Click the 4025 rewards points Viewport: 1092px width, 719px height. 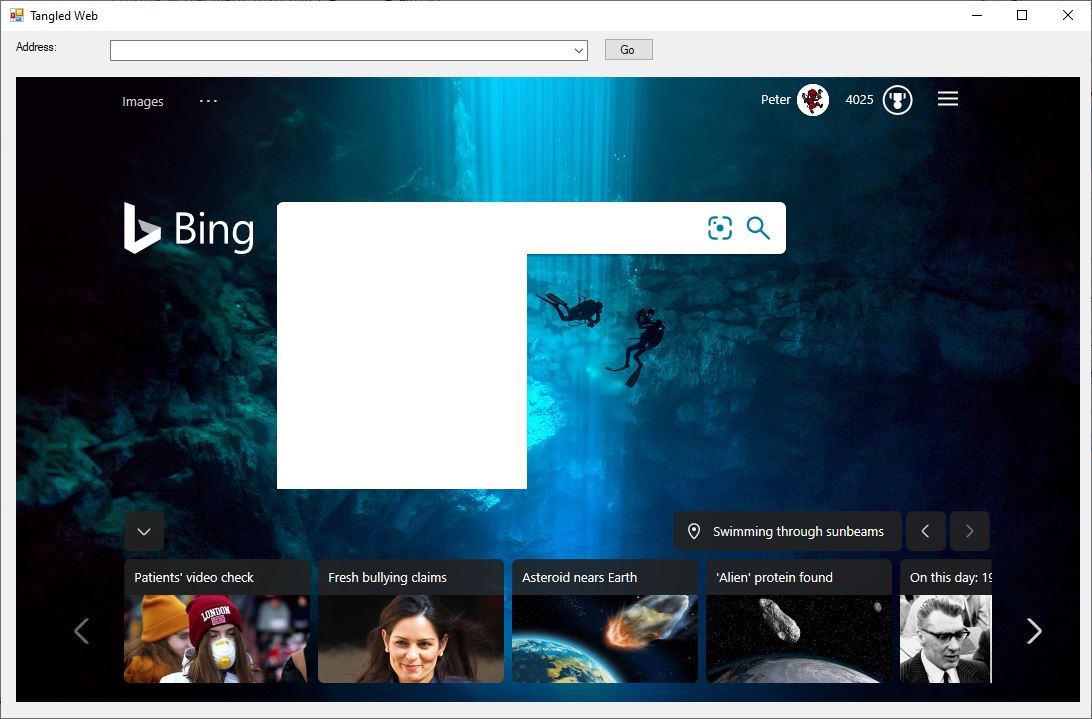coord(859,100)
